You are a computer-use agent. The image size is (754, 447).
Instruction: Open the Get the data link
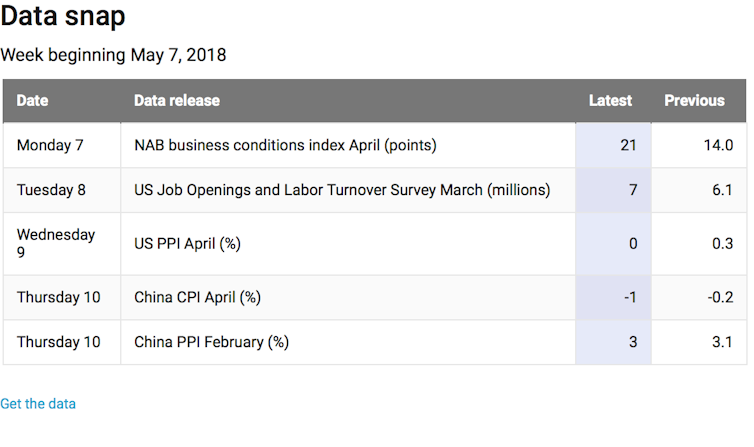click(x=38, y=404)
